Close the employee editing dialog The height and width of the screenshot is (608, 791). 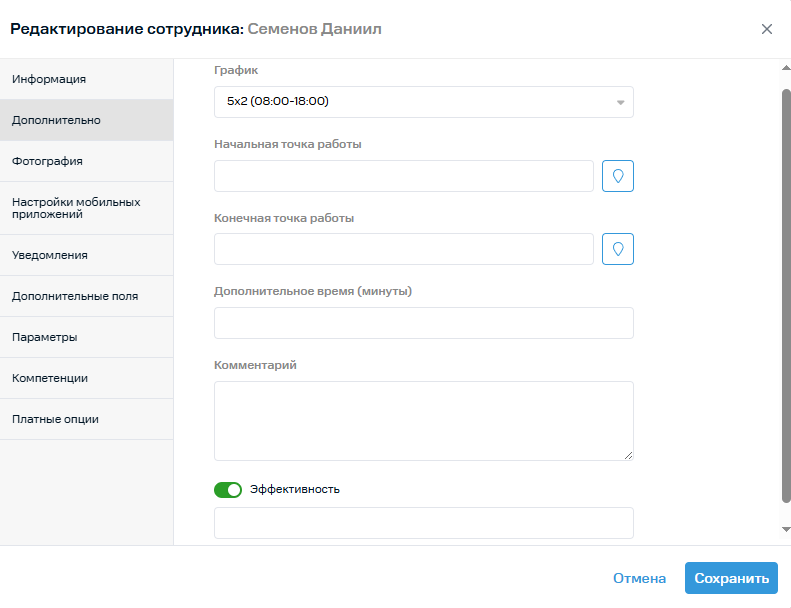point(766,29)
